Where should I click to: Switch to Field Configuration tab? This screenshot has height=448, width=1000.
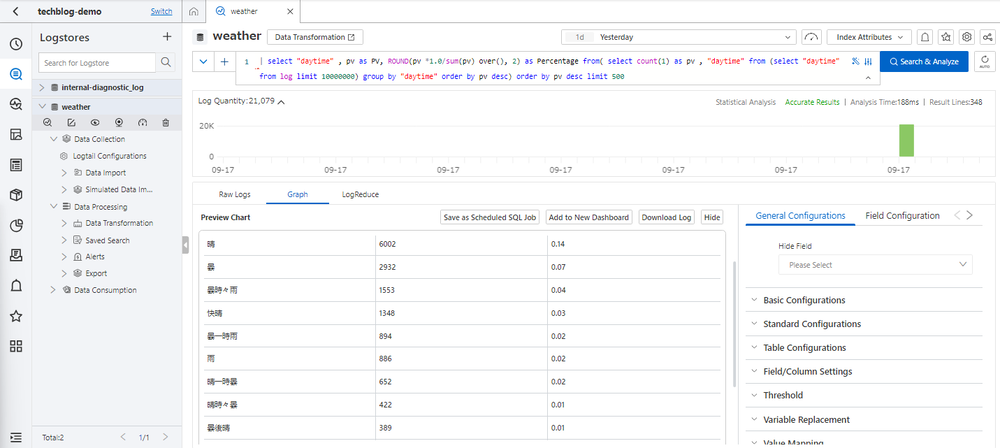[x=902, y=216]
